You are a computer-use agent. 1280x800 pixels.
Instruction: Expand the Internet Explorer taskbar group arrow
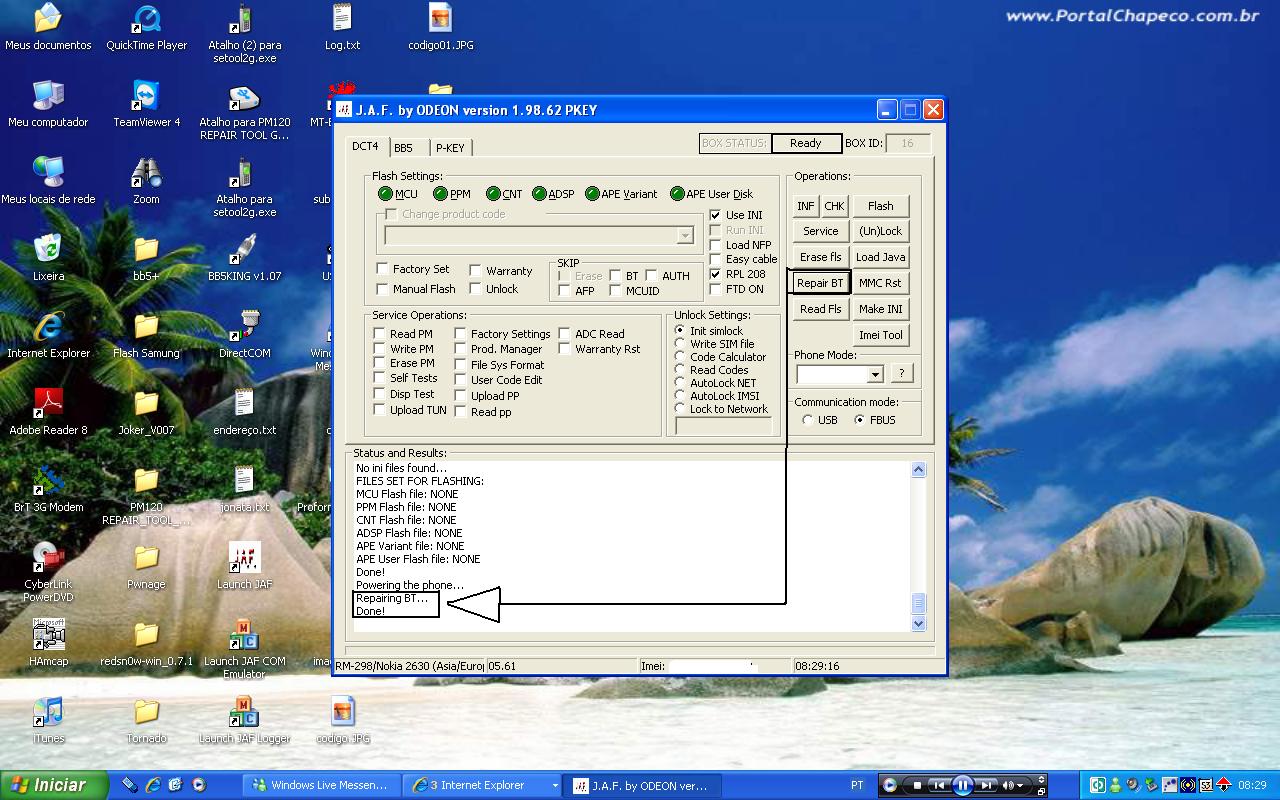(555, 785)
